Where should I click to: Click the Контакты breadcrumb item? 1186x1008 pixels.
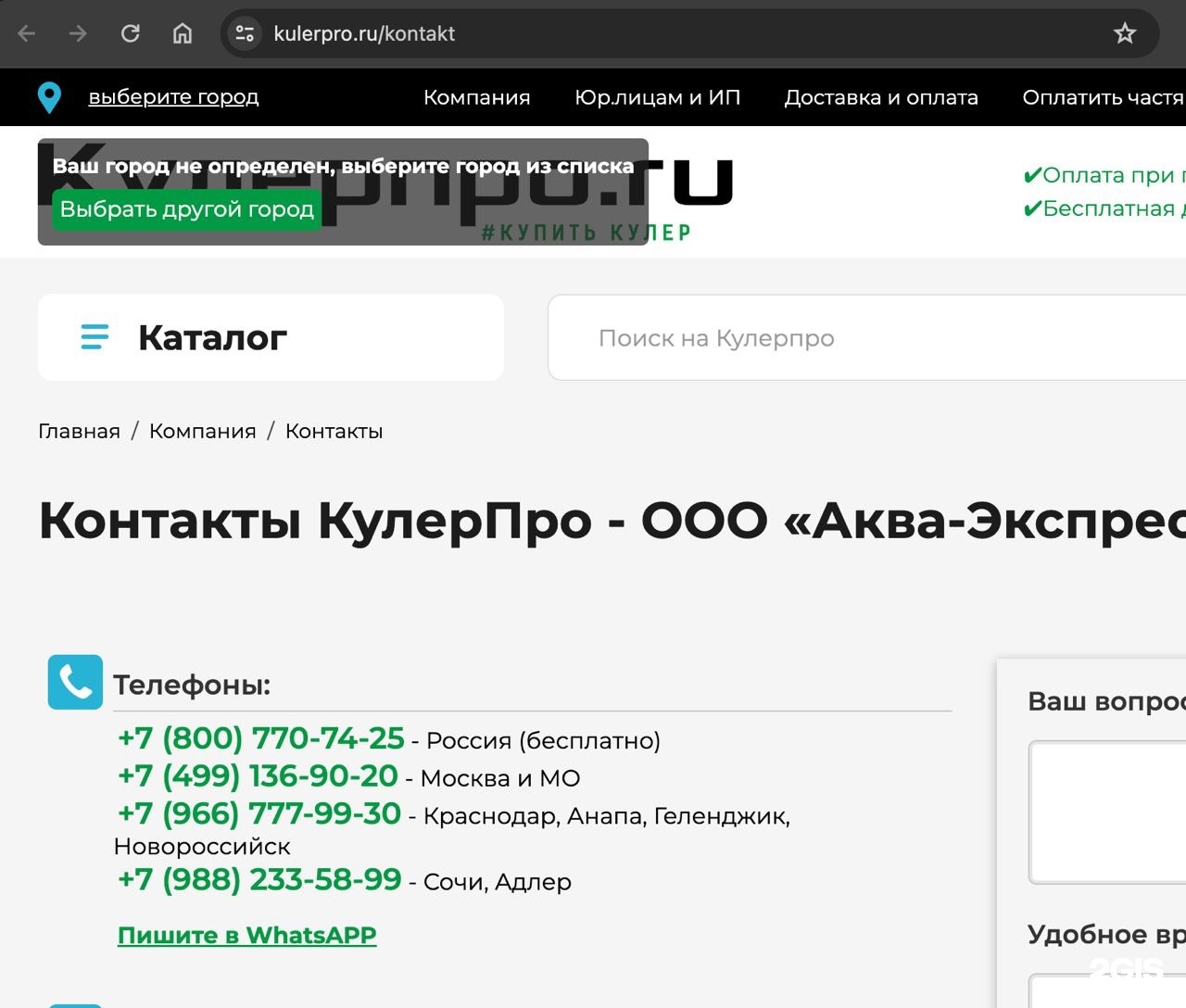coord(334,431)
